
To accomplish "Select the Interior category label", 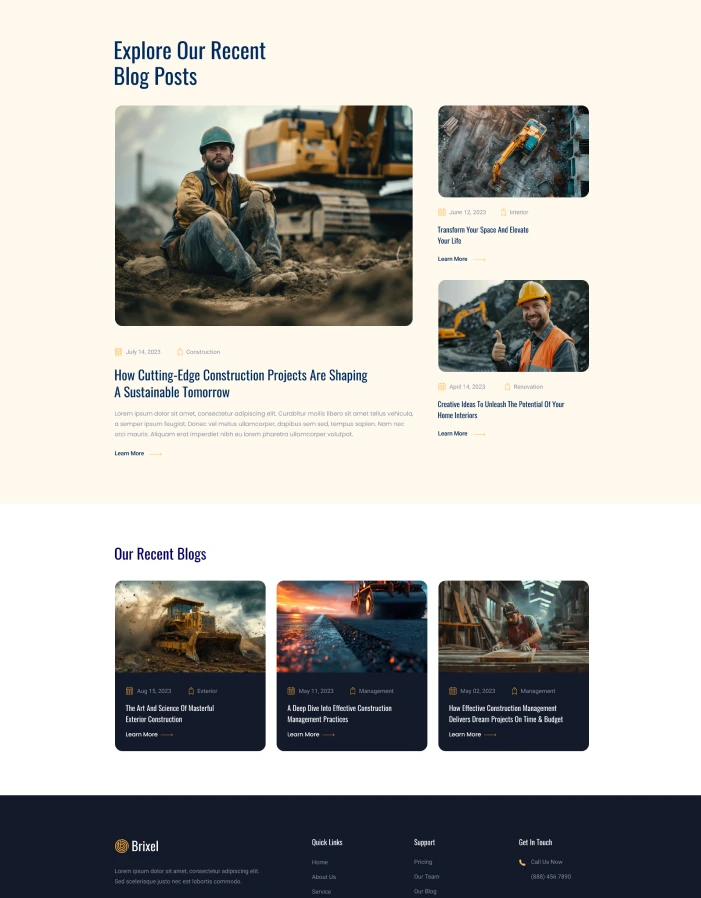I will pos(519,212).
